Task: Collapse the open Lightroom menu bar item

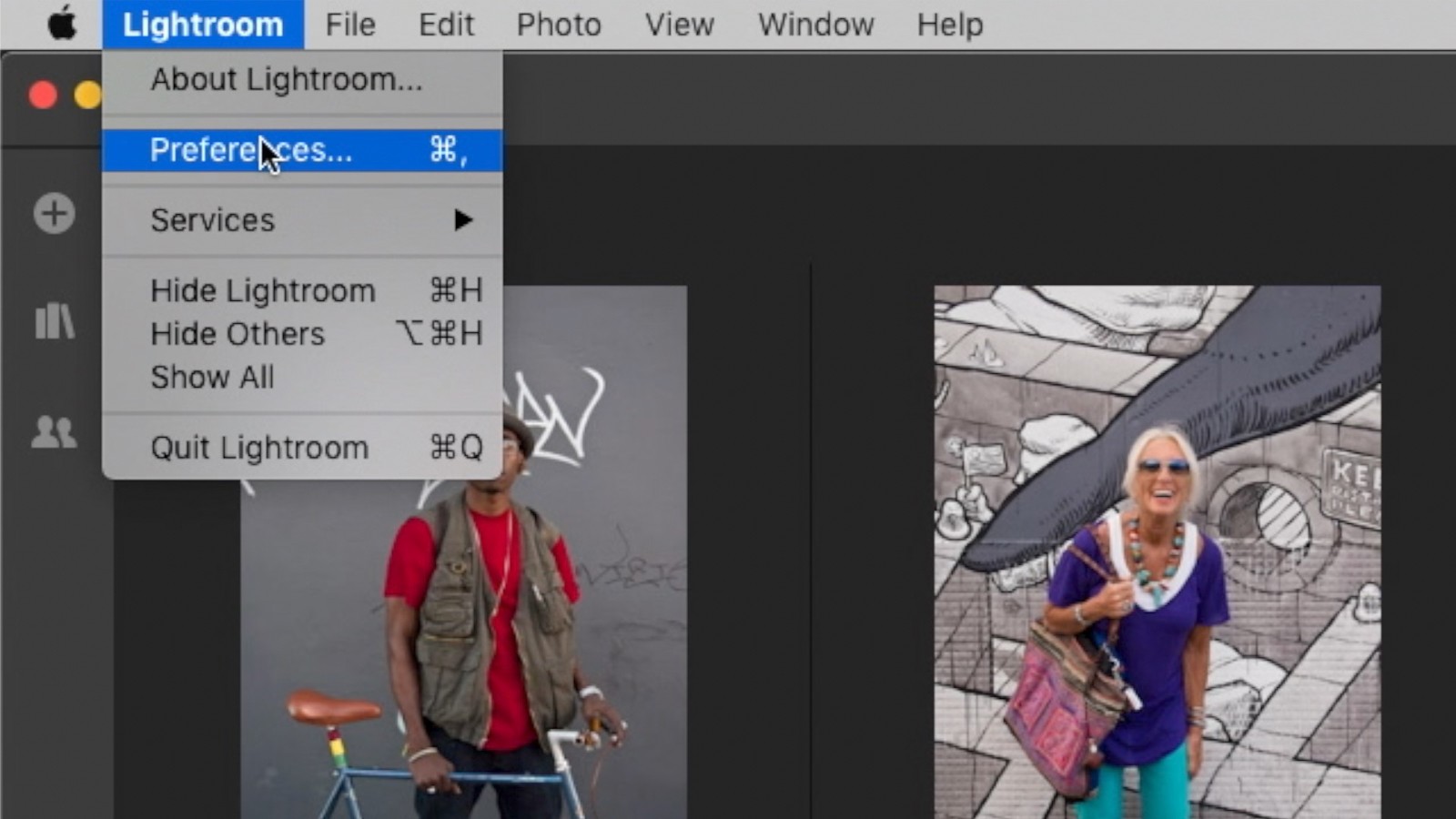Action: tap(202, 25)
